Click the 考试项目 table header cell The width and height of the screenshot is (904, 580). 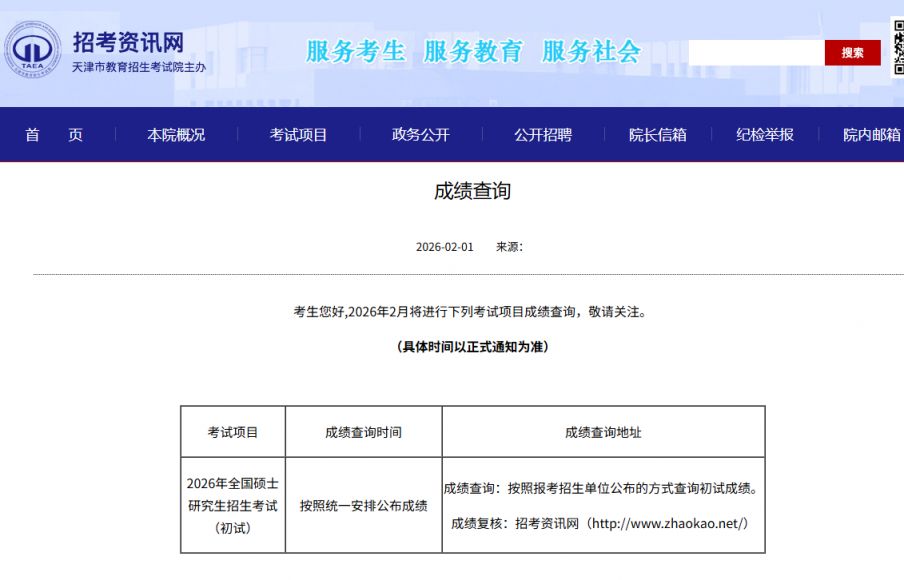[233, 432]
